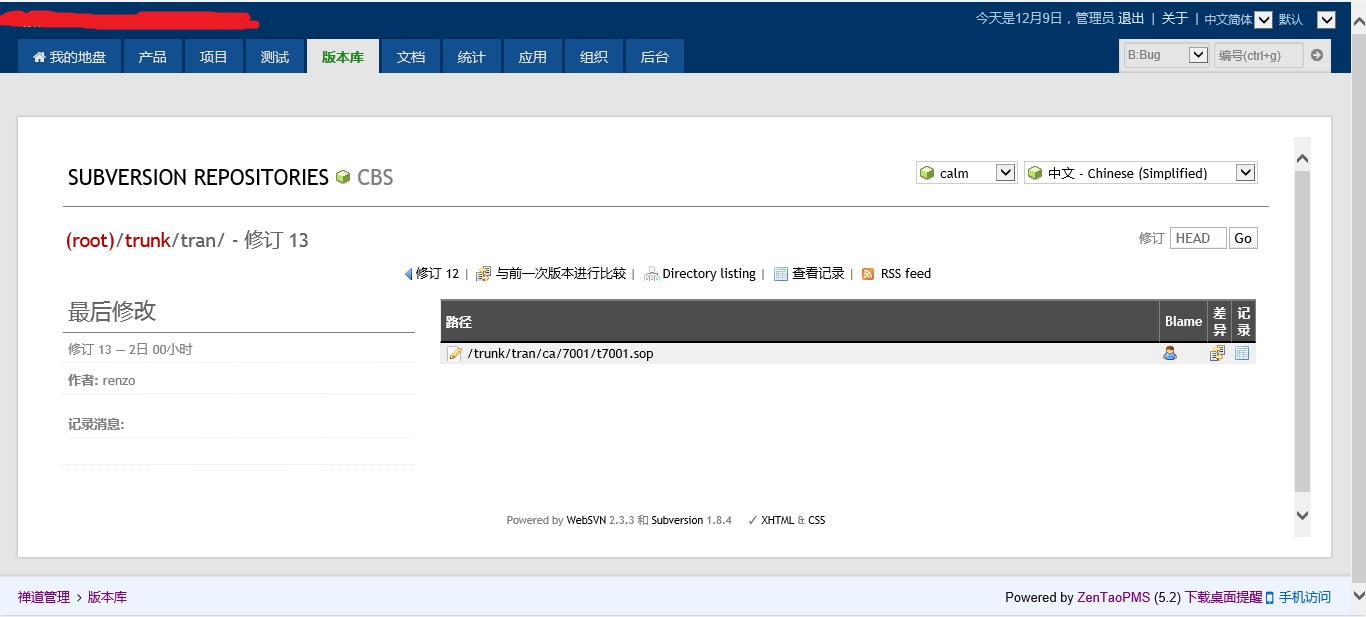The height and width of the screenshot is (617, 1366).
Task: Click the 版本库 breadcrumb in footer
Action: (107, 597)
